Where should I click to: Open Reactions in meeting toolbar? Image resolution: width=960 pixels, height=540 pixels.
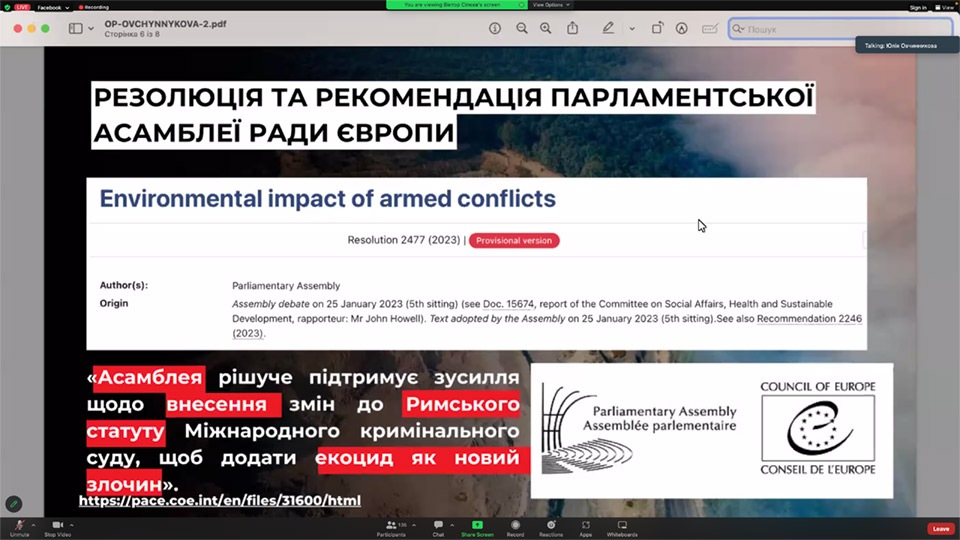point(550,525)
